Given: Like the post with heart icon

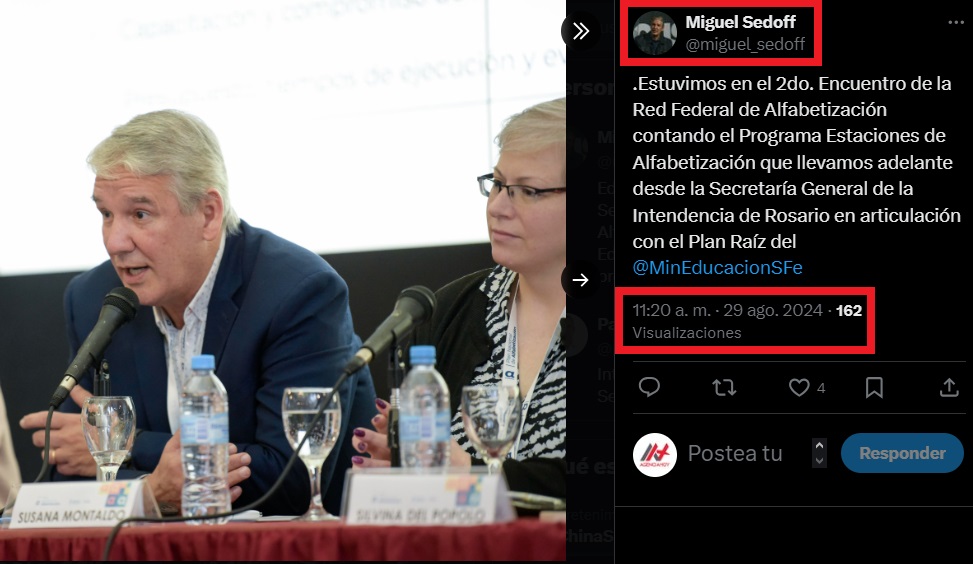Looking at the screenshot, I should (799, 387).
